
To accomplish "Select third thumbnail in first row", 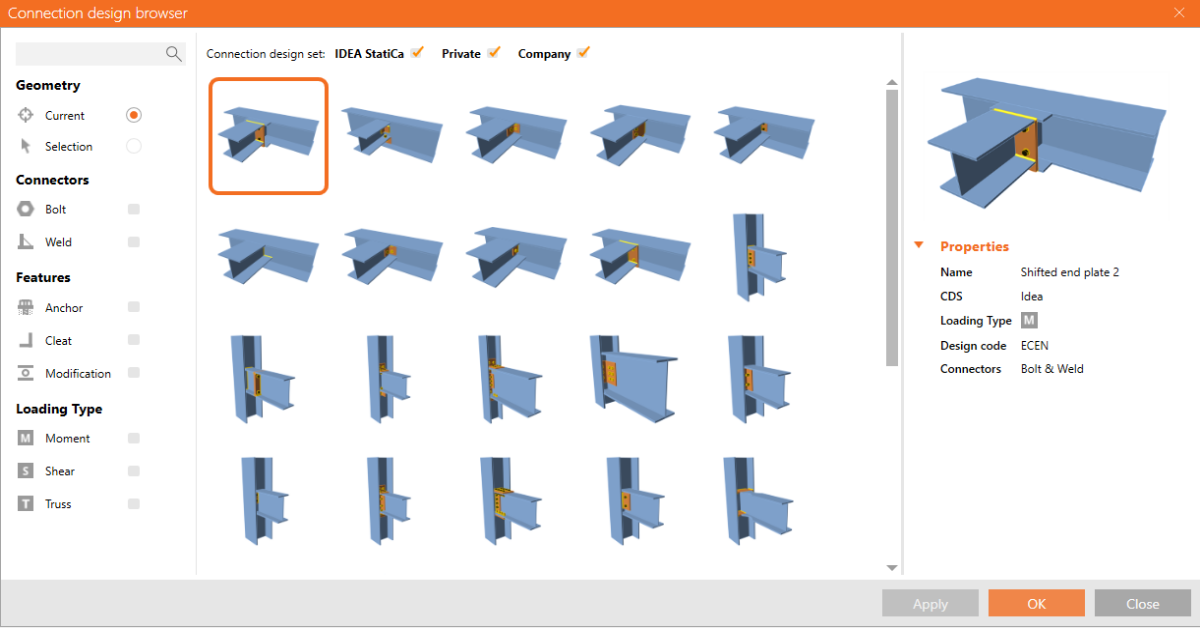I will tap(516, 135).
